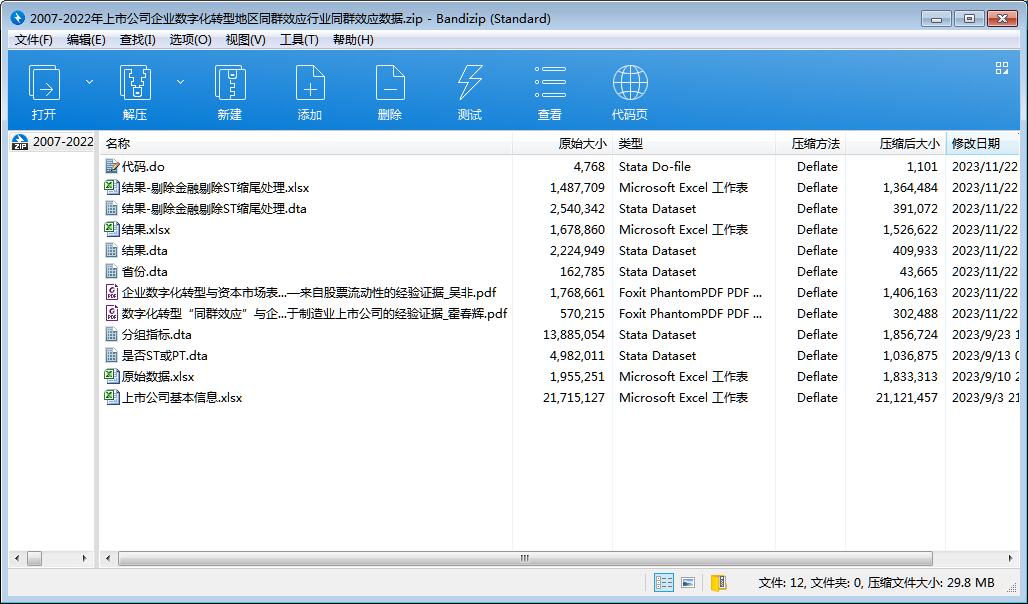
Task: Click the Stata Do-file type cell
Action: point(654,167)
